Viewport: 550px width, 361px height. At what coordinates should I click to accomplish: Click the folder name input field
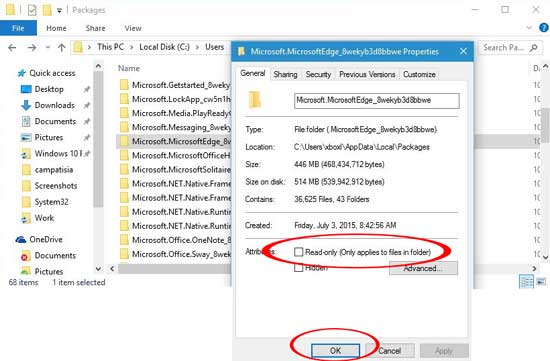click(377, 101)
